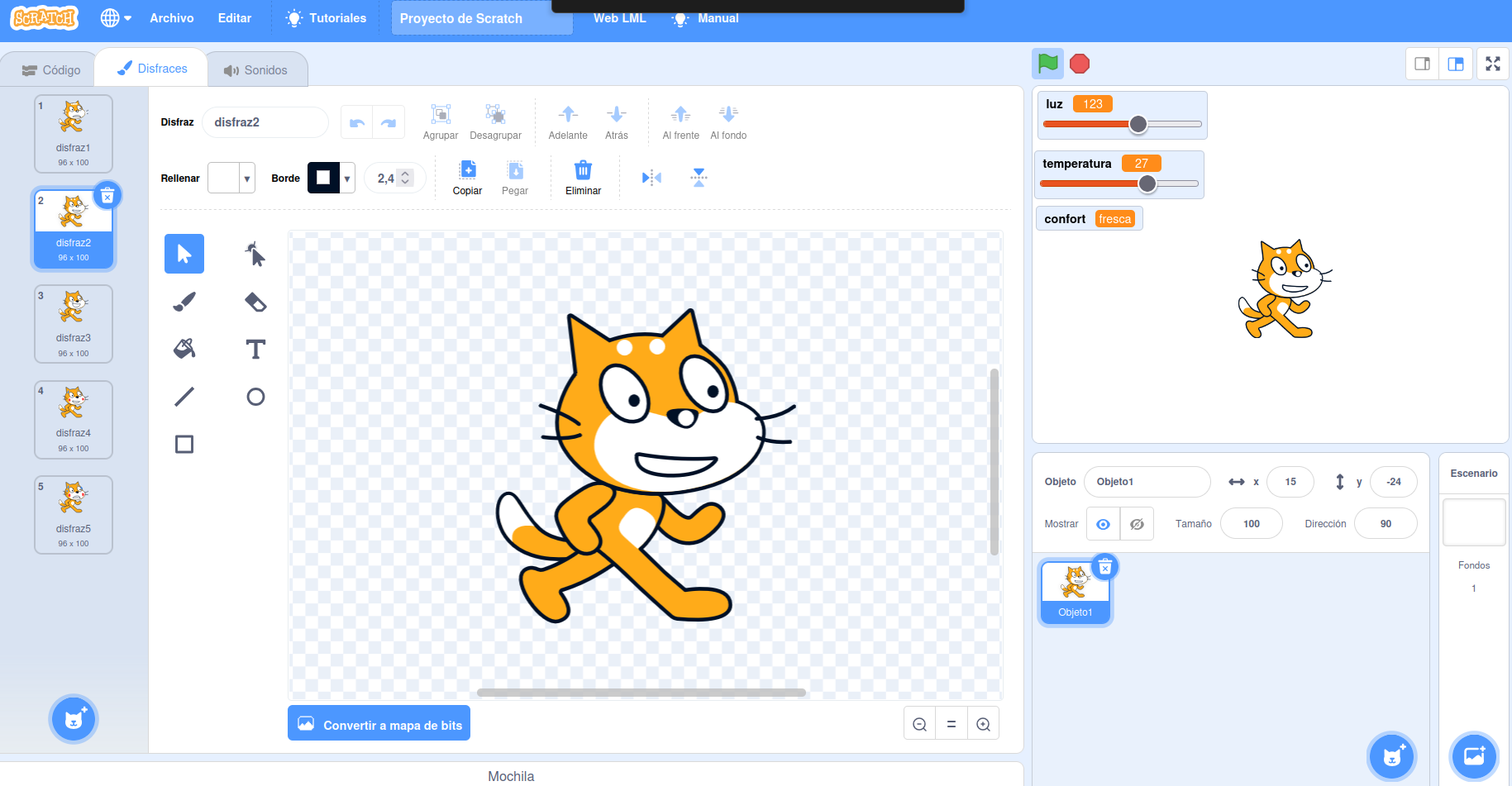Viewport: 1512px width, 786px height.
Task: Select the Text tool
Action: (x=255, y=349)
